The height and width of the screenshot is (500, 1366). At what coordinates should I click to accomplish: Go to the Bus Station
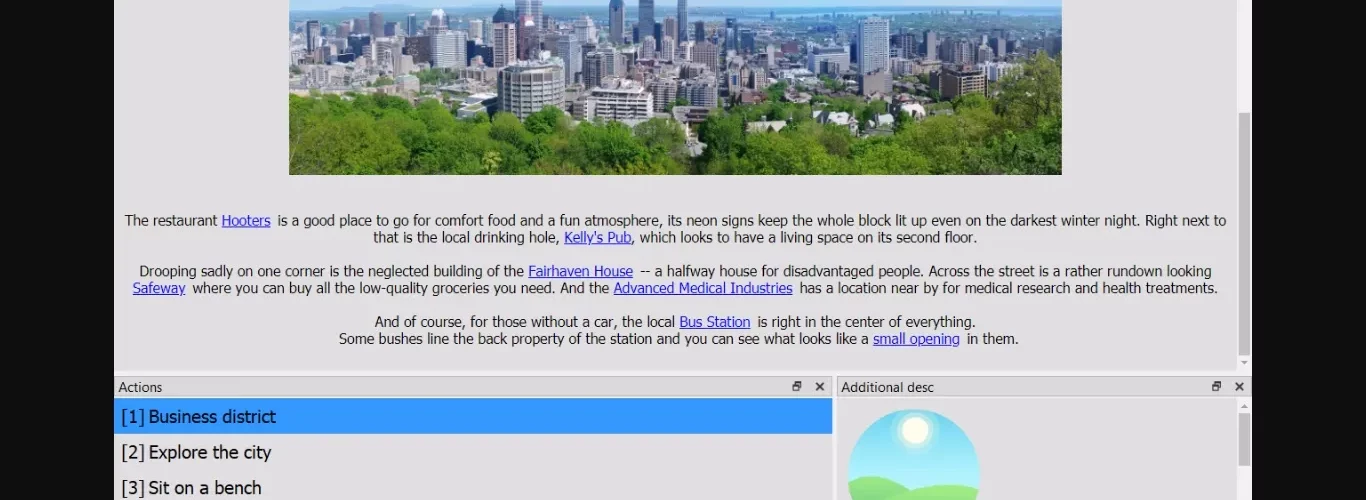[714, 323]
